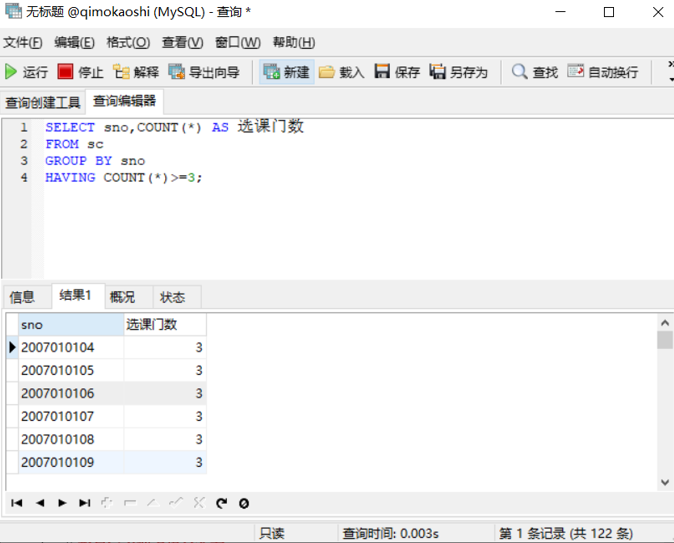The width and height of the screenshot is (674, 543).
Task: Click the results vertical scrollbar thumb
Action: point(665,340)
